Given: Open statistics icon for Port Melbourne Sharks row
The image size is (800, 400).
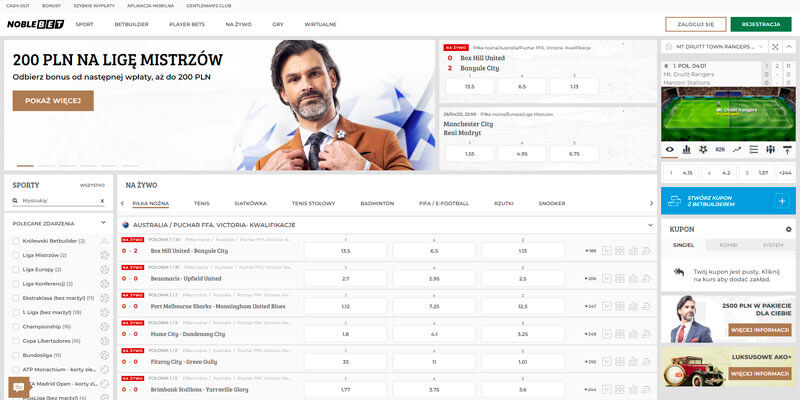Looking at the screenshot, I should (x=633, y=306).
